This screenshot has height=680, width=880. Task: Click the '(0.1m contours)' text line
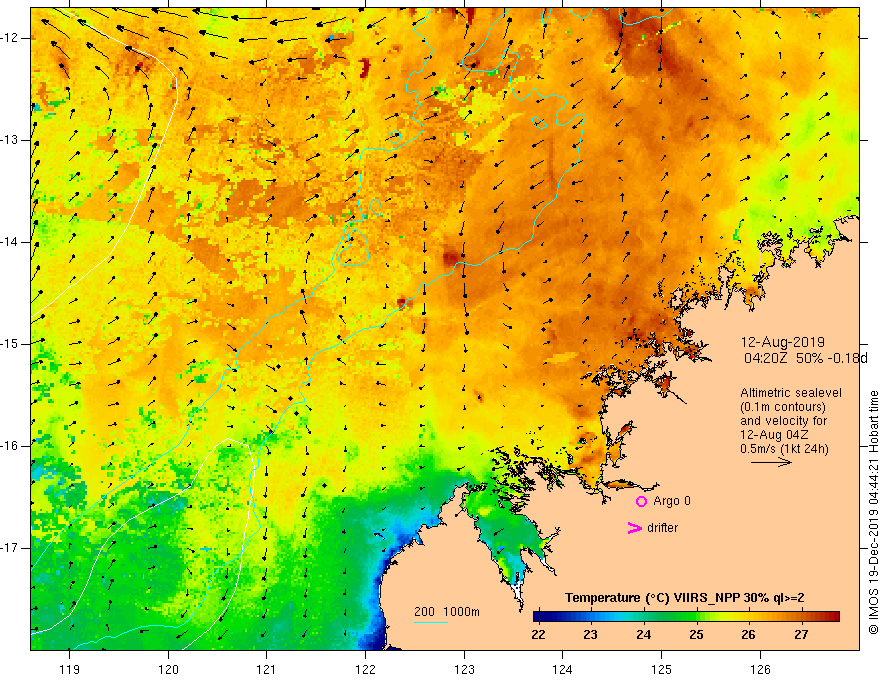point(783,407)
